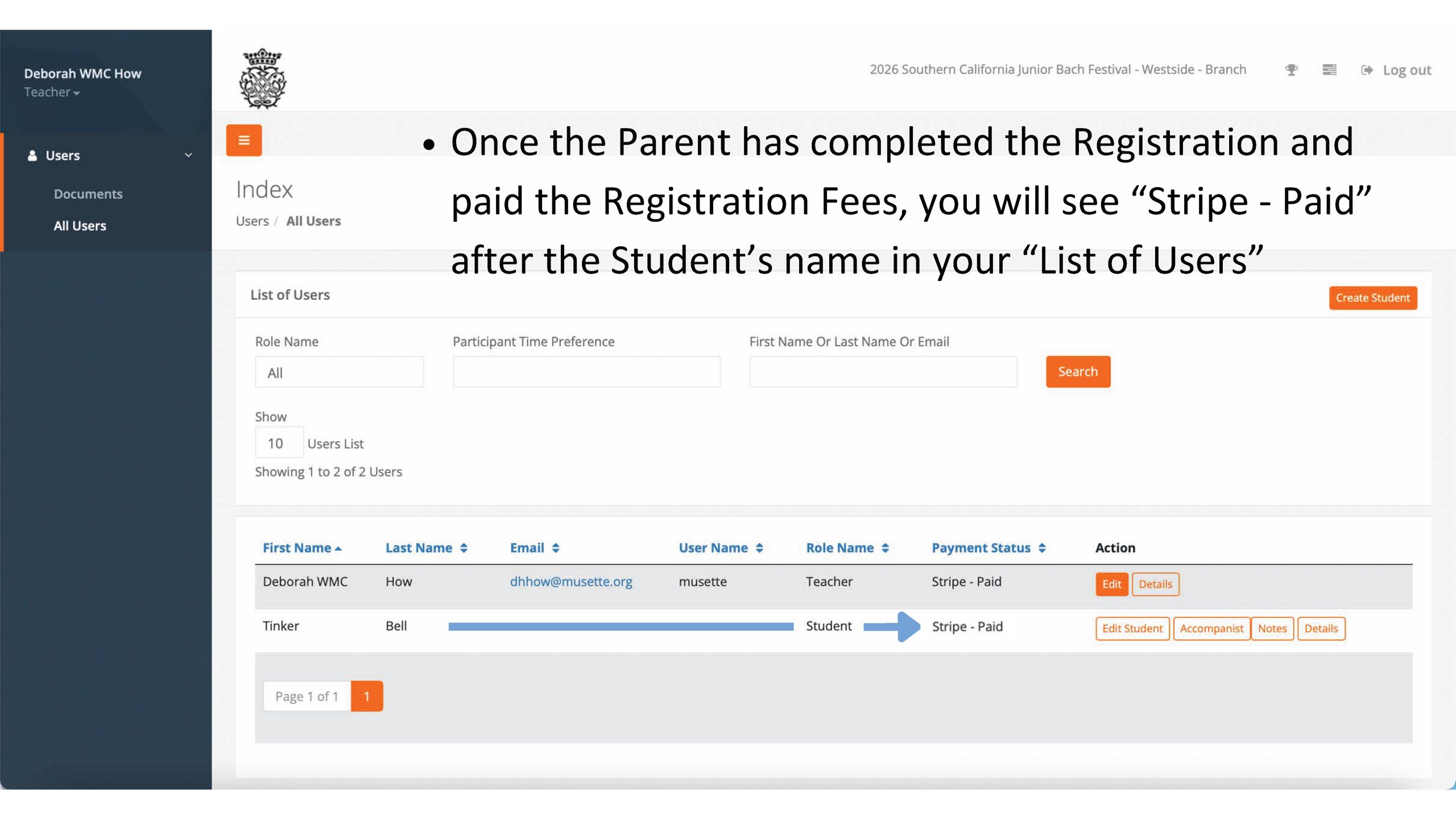Select All Users in sidebar menu
The height and width of the screenshot is (819, 1456).
point(80,226)
